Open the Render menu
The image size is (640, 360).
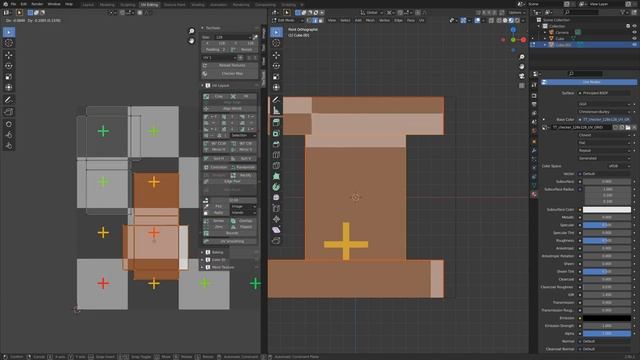tap(37, 4)
